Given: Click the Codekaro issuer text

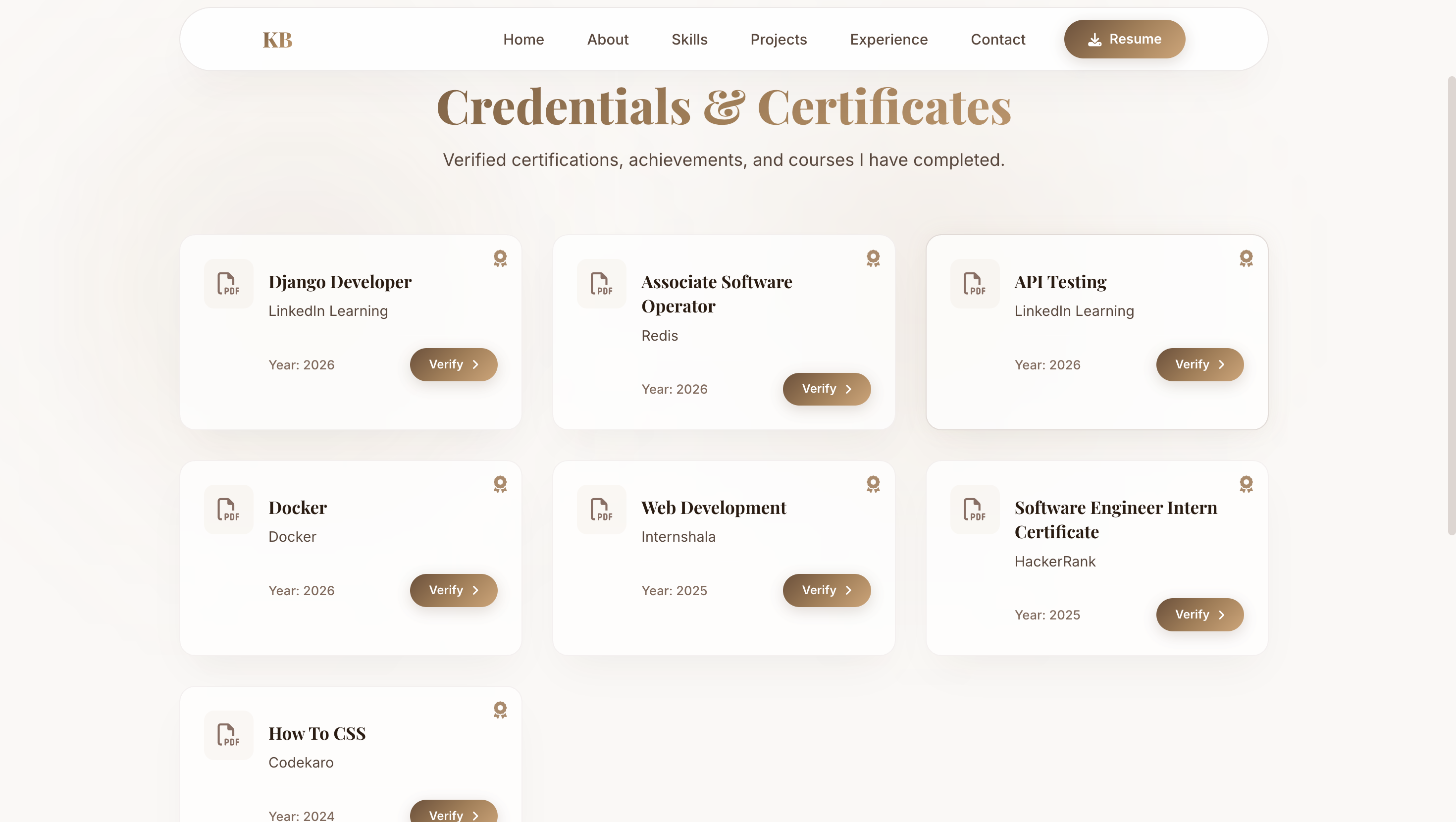Looking at the screenshot, I should (301, 763).
